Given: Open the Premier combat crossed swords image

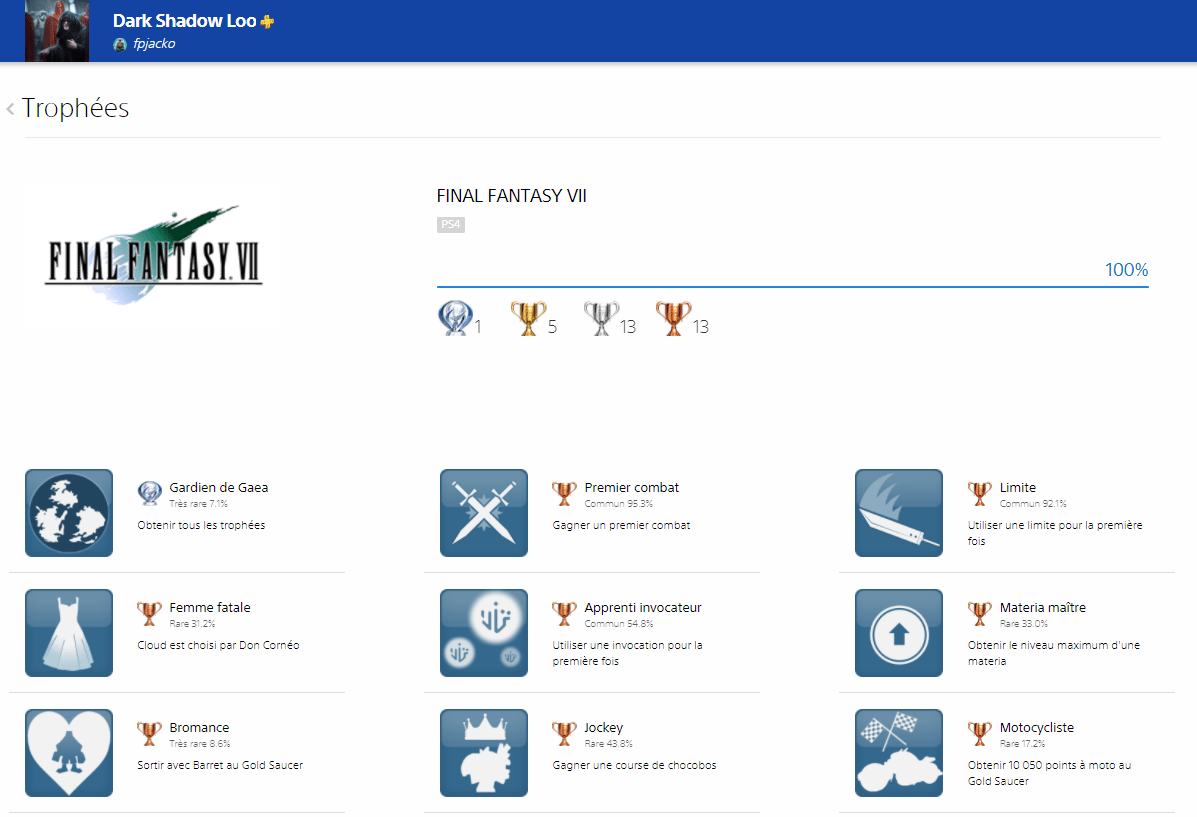Looking at the screenshot, I should click(x=484, y=513).
